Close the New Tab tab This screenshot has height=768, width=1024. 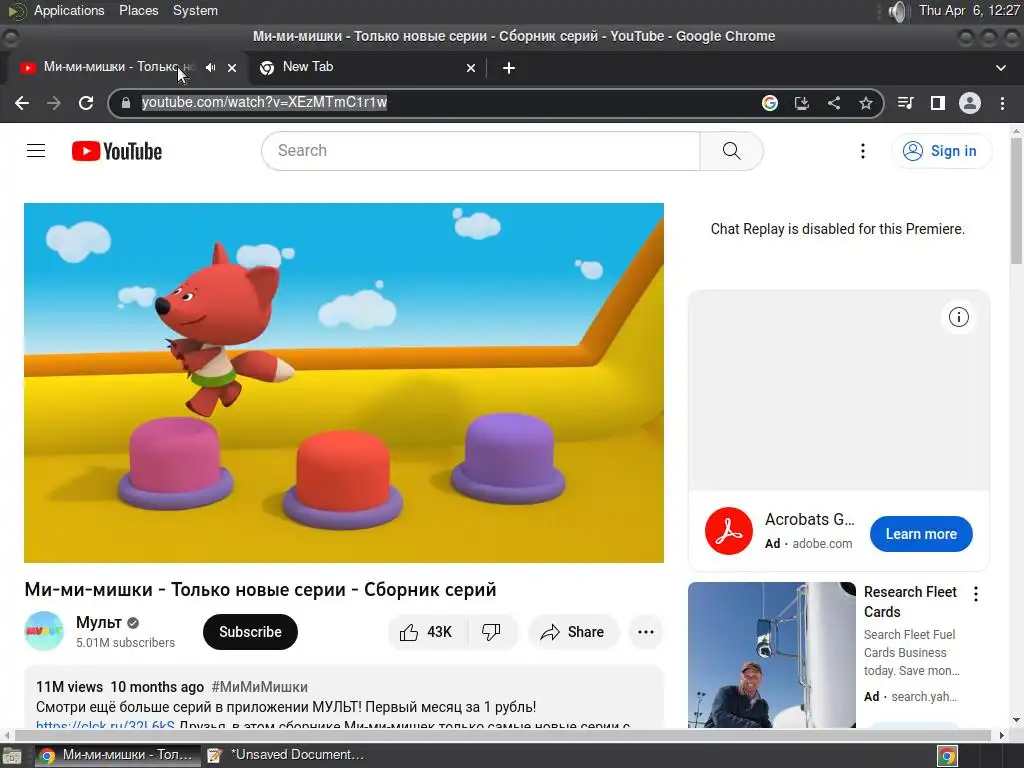[x=471, y=67]
